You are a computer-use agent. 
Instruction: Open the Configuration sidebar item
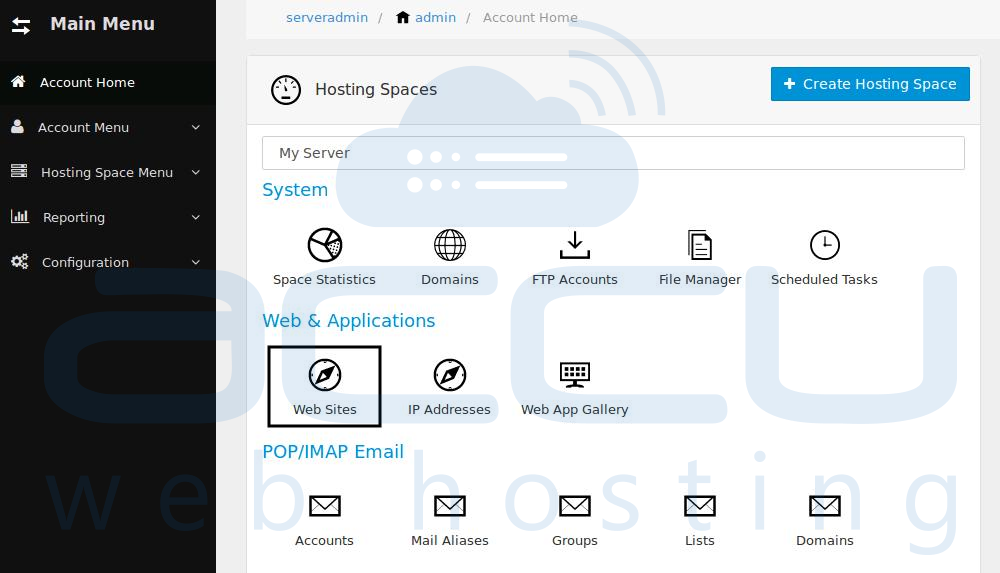[108, 262]
